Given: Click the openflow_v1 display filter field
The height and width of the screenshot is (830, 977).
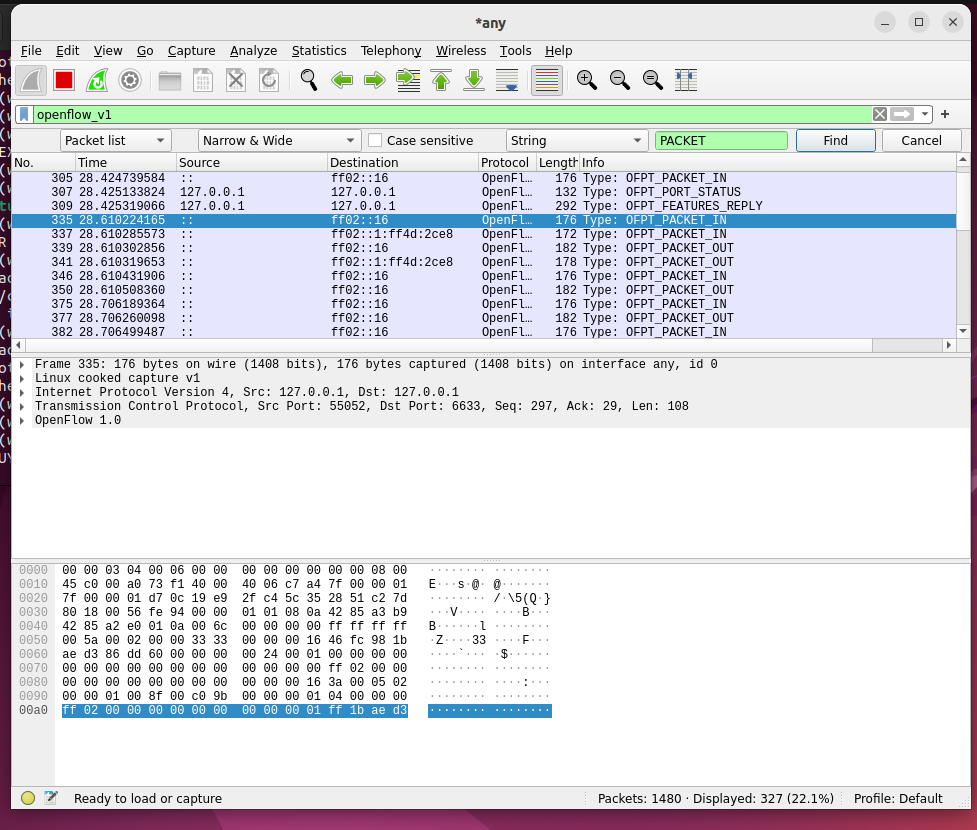Looking at the screenshot, I should click(453, 115).
